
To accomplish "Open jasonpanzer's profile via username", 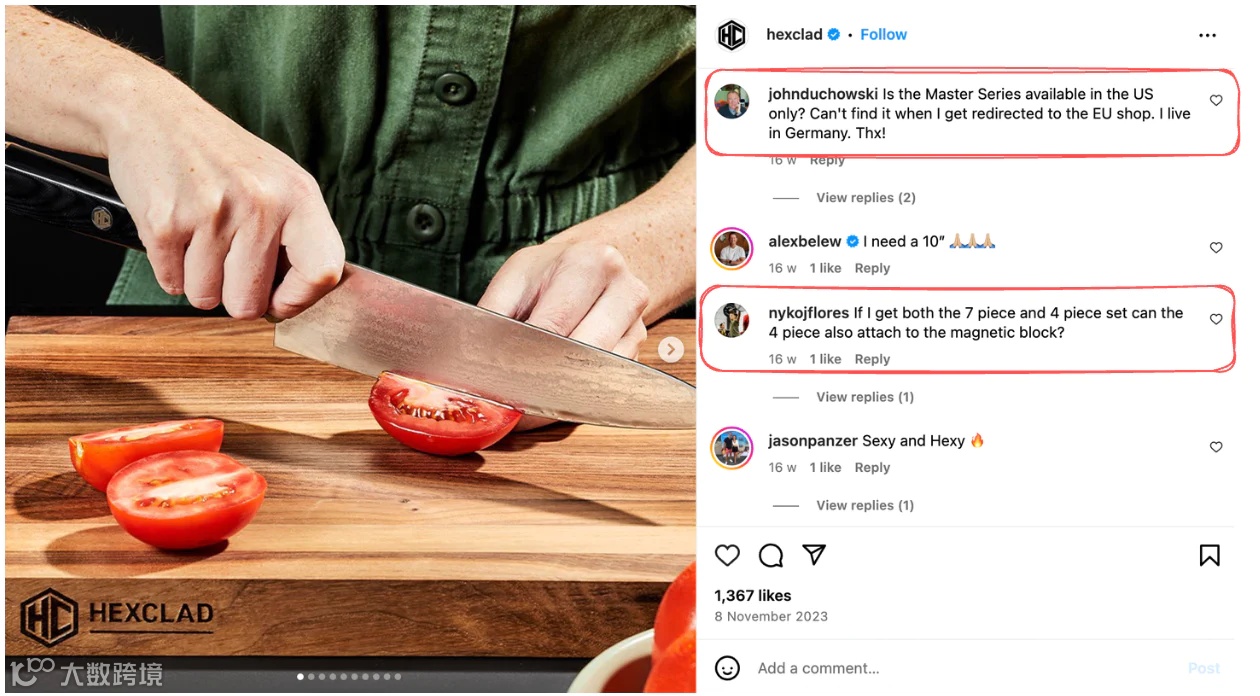I will pos(813,441).
